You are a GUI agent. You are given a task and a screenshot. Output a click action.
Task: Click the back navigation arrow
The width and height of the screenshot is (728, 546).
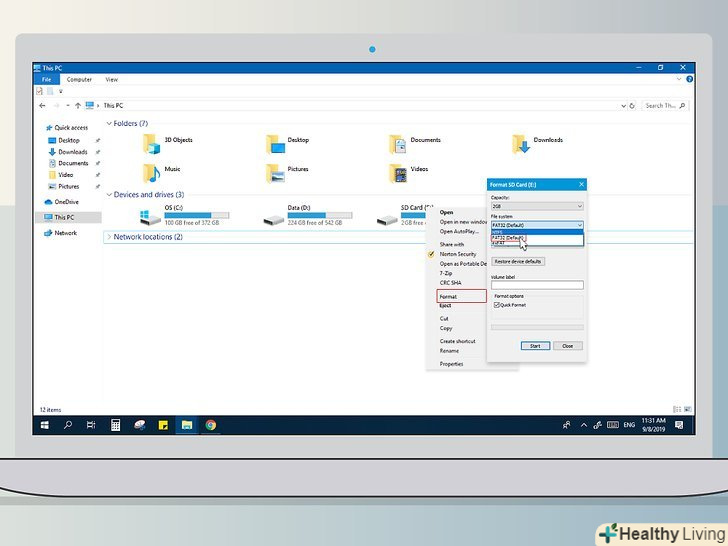click(42, 105)
